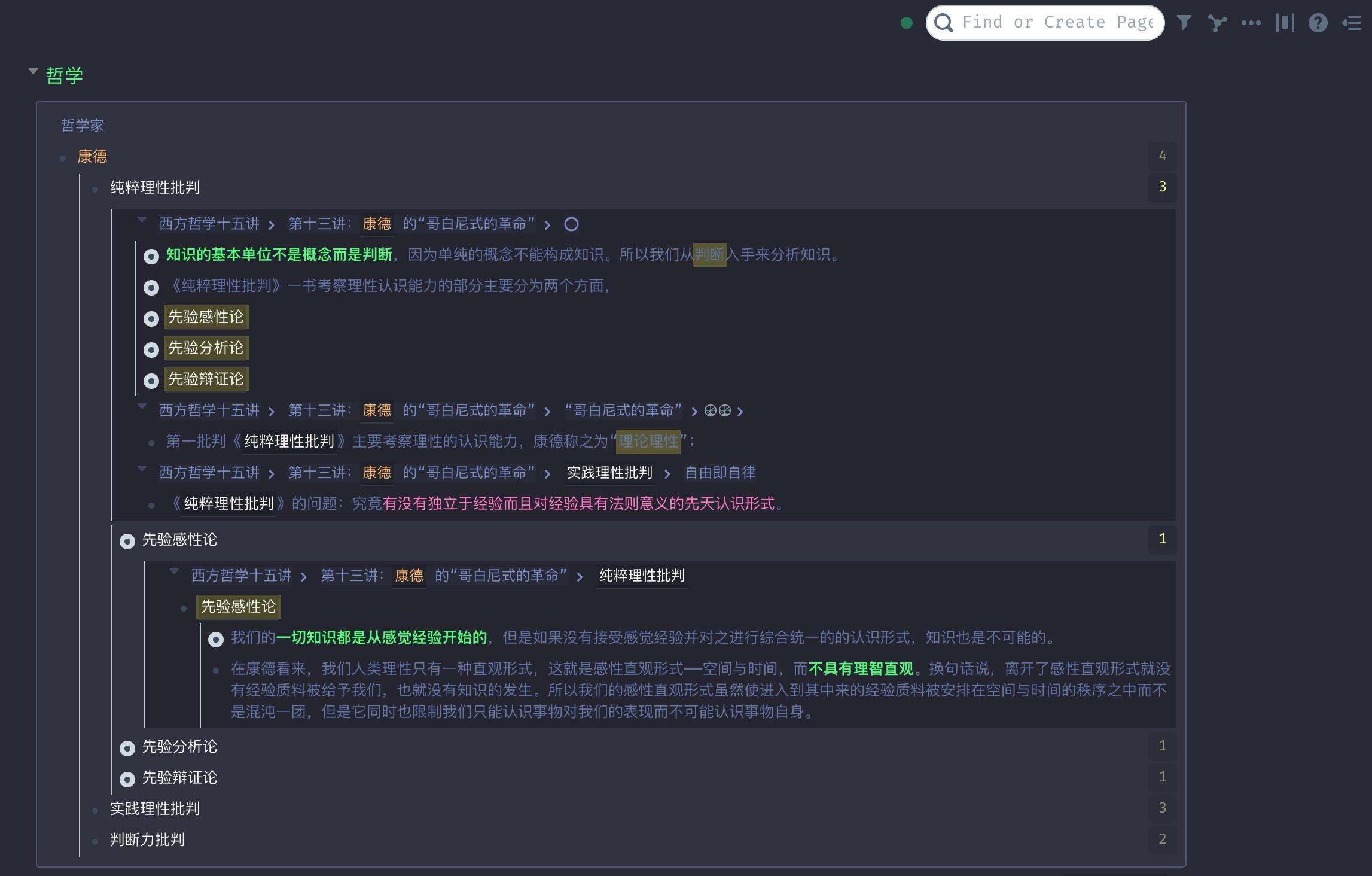Click bullet of 知识的基本单位不是概念而是判断 block
Screen dimensions: 1372x876
click(x=151, y=256)
